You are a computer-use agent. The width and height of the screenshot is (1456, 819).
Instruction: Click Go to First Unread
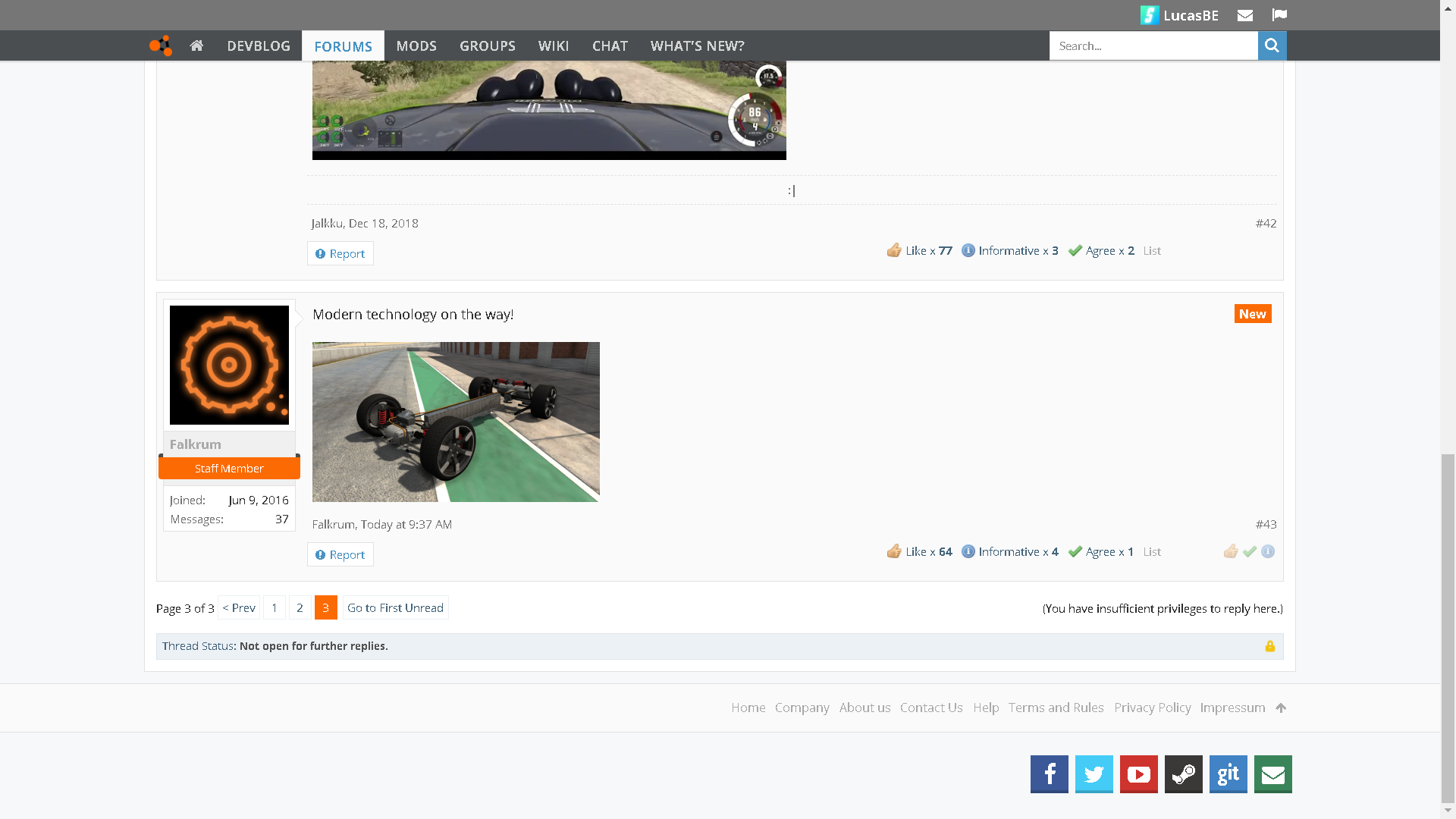[395, 607]
